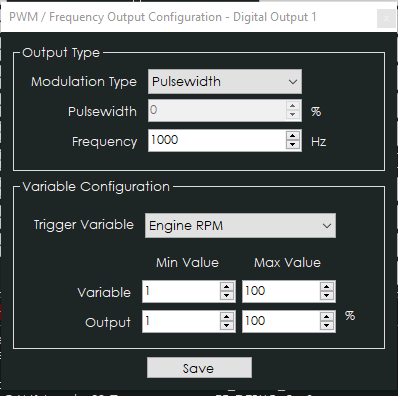
Task: Save the PWM output configuration
Action: [199, 368]
